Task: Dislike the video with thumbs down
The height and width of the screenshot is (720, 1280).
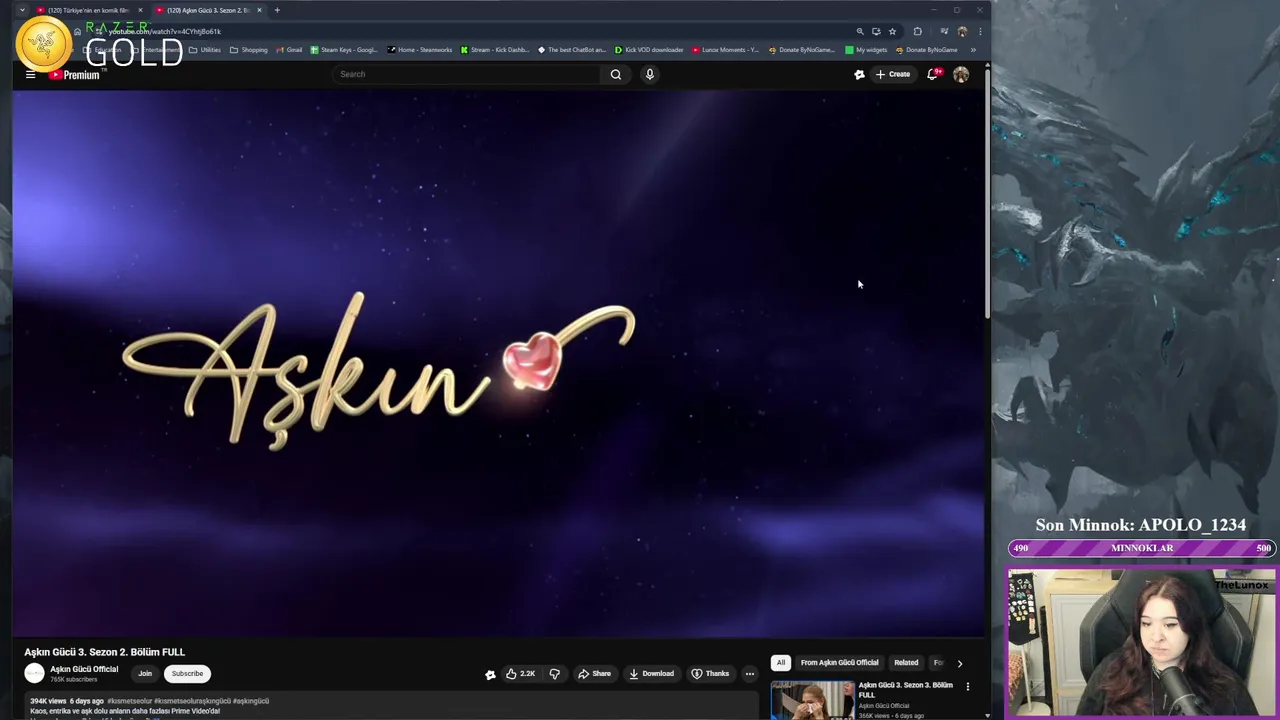Action: click(x=555, y=674)
